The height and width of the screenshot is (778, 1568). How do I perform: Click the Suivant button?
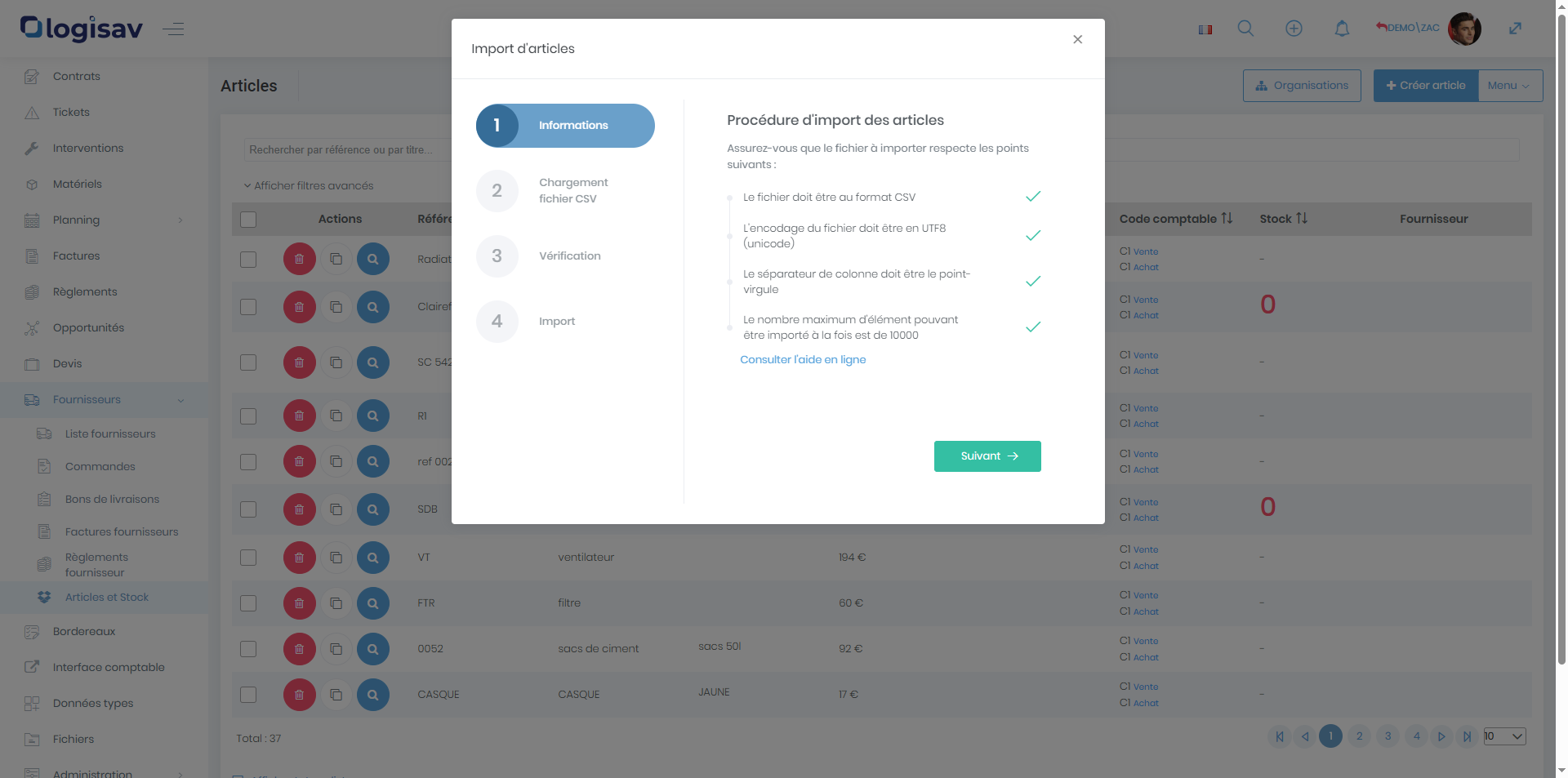coord(987,456)
